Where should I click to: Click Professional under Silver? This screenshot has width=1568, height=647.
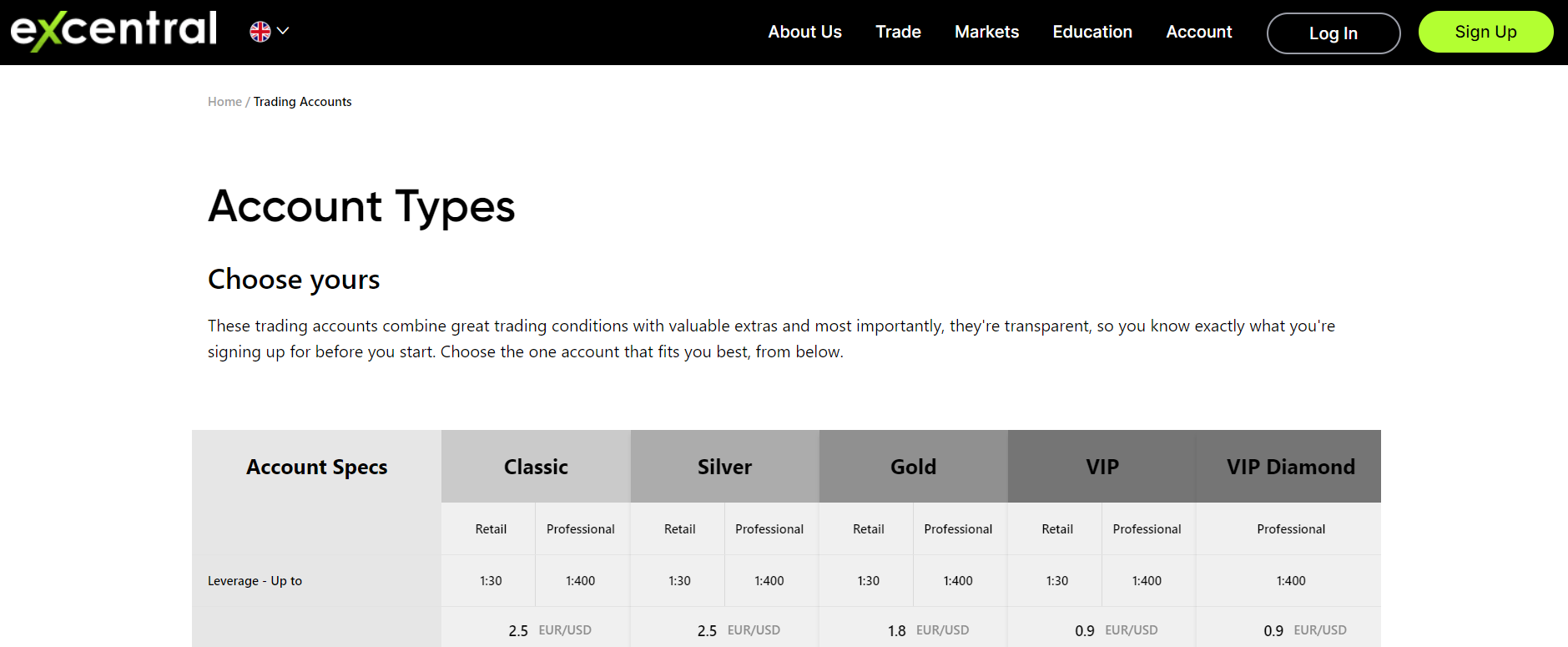pos(769,529)
